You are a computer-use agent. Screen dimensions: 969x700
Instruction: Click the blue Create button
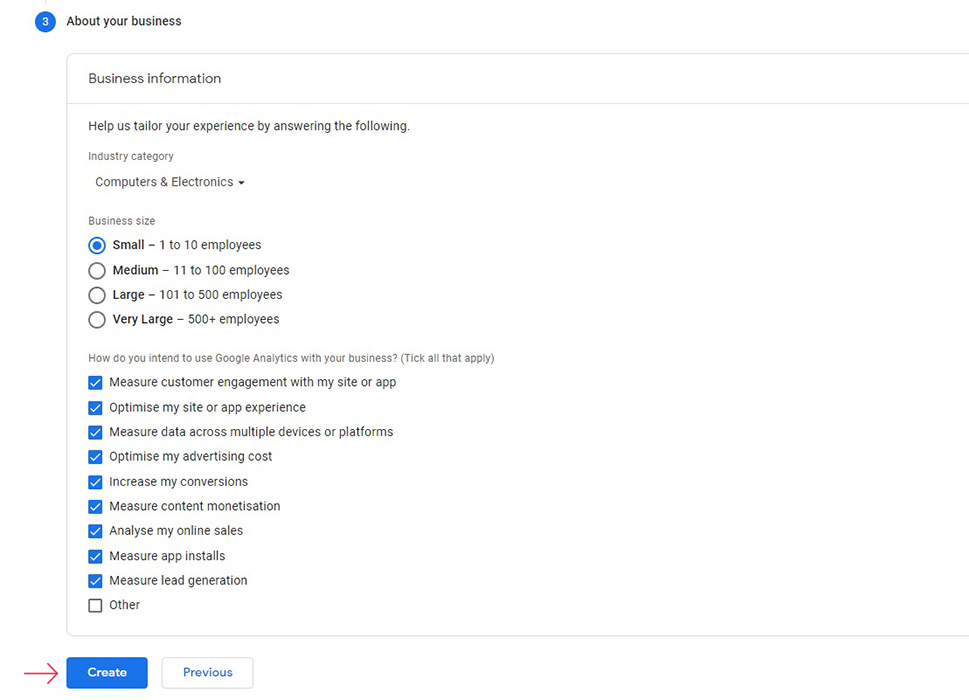[x=107, y=673]
